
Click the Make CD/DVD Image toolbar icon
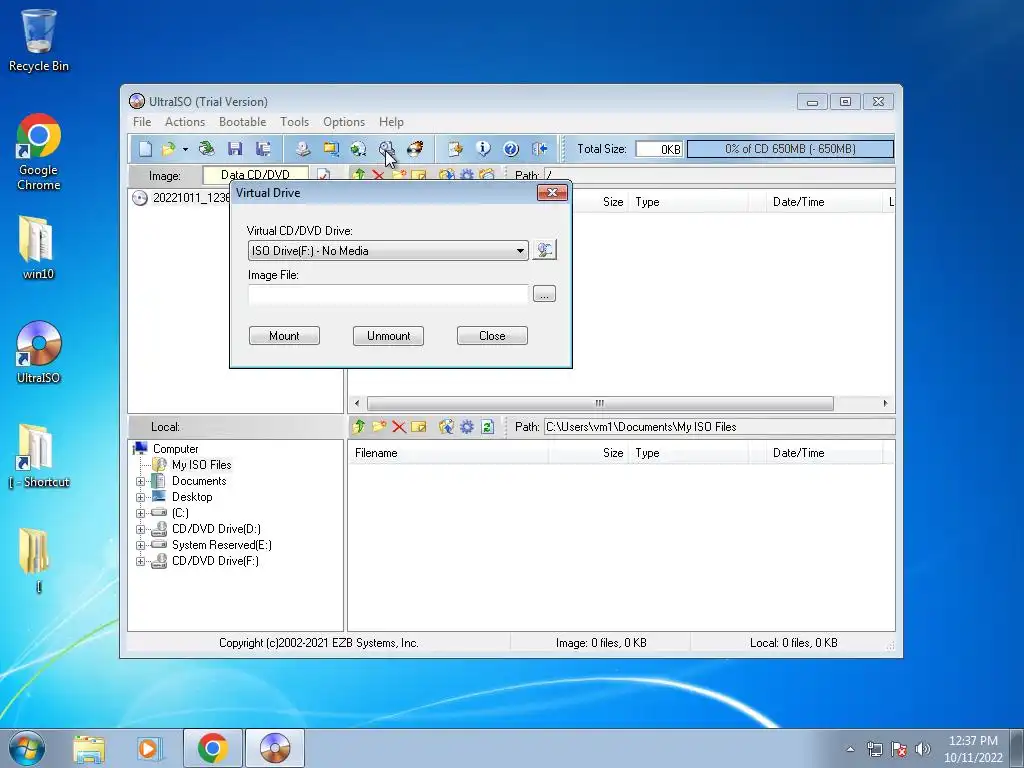coord(302,149)
